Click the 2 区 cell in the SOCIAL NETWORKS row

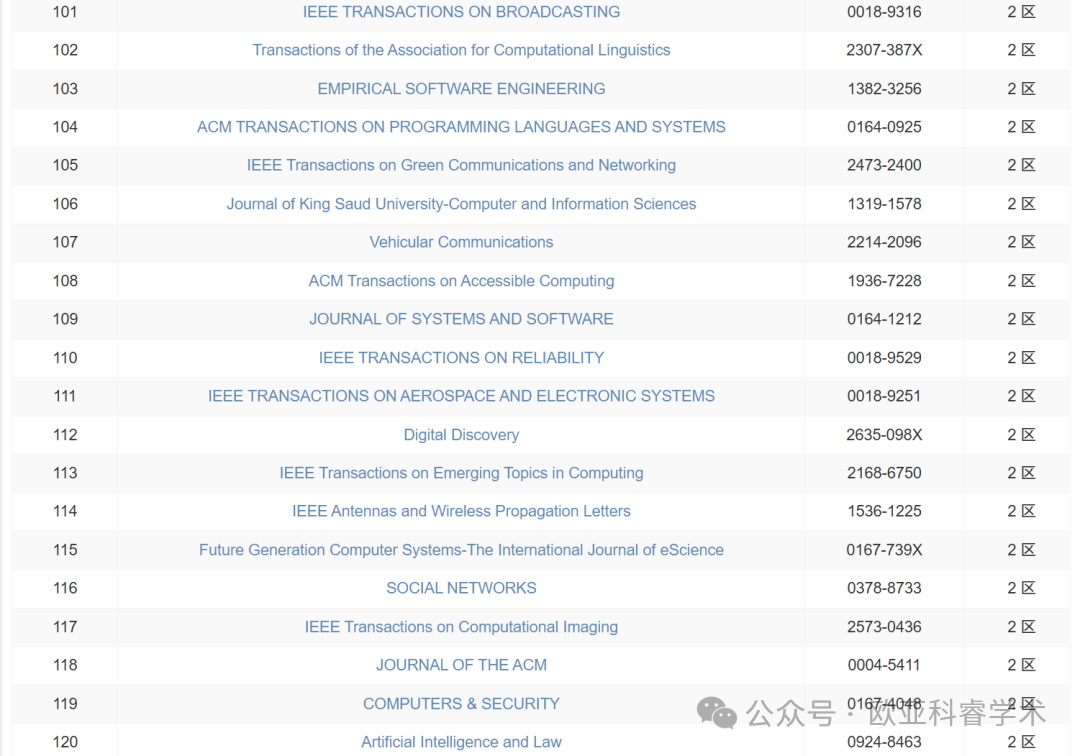pos(1021,588)
